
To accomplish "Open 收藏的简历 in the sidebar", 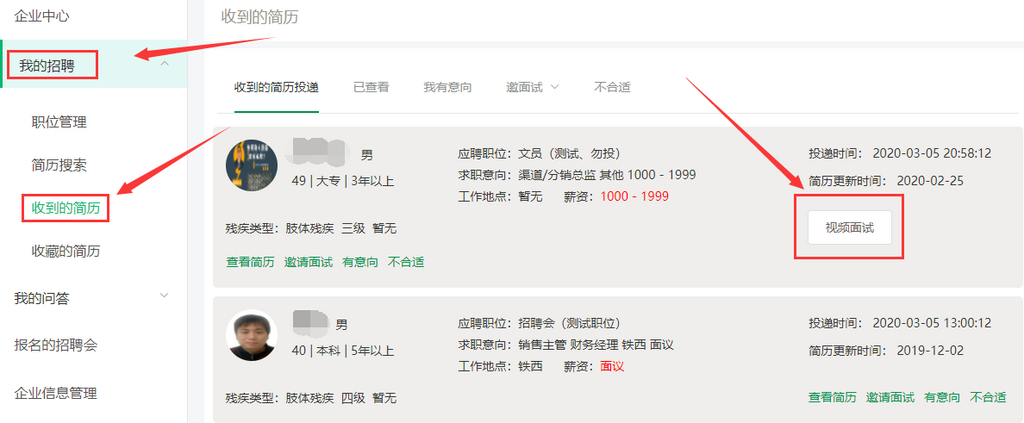I will tap(65, 251).
